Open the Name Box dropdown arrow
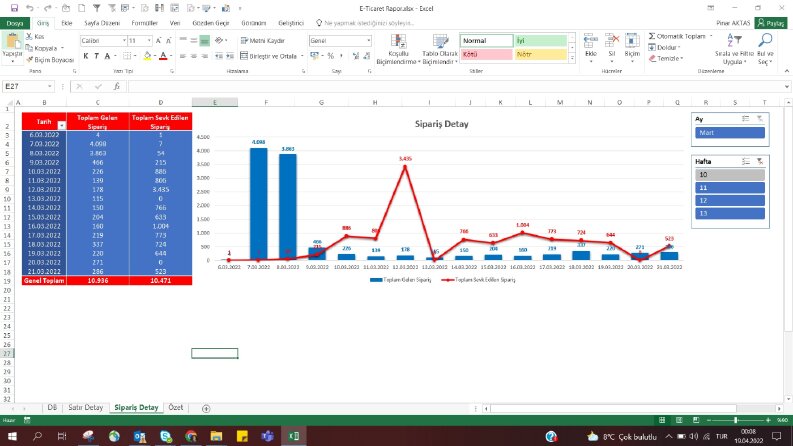This screenshot has height=446, width=793. click(x=50, y=86)
